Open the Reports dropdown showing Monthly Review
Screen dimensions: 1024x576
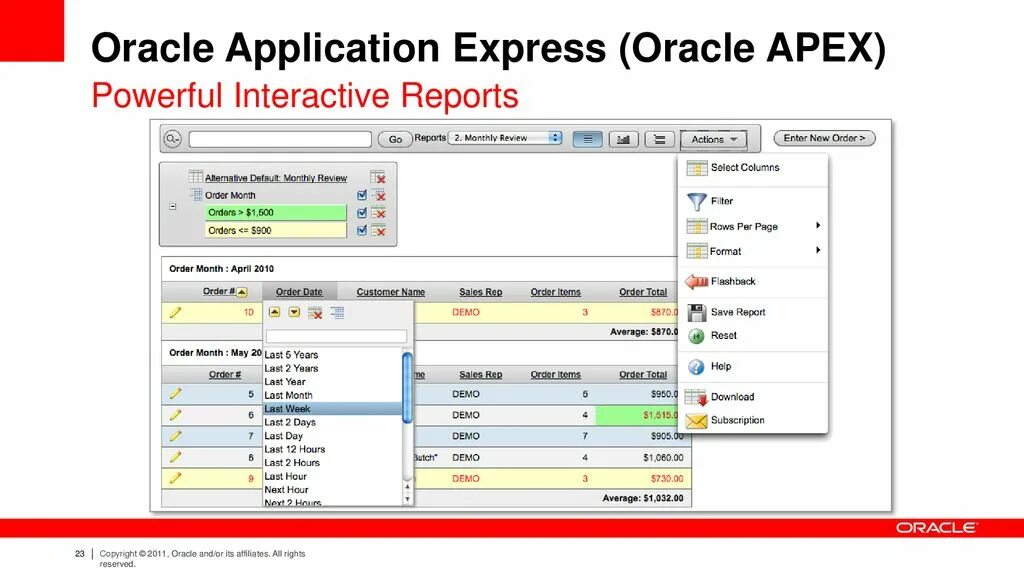click(x=505, y=138)
